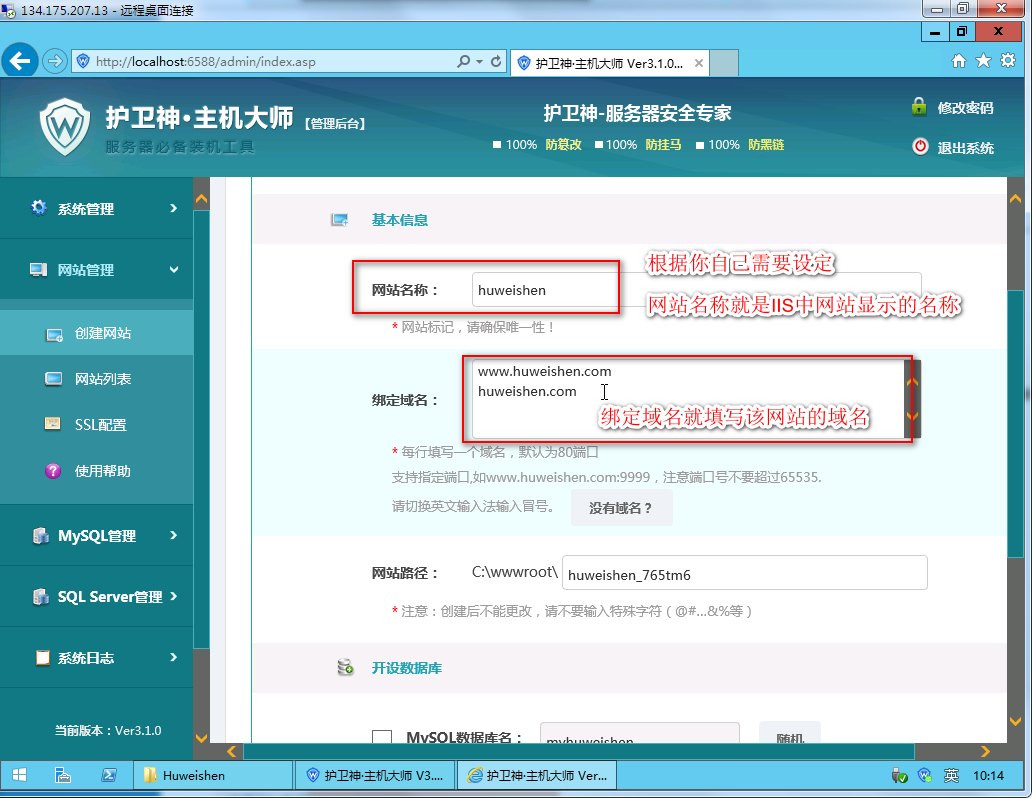
Task: Switch to Huweishen folder taskbar item
Action: [213, 775]
